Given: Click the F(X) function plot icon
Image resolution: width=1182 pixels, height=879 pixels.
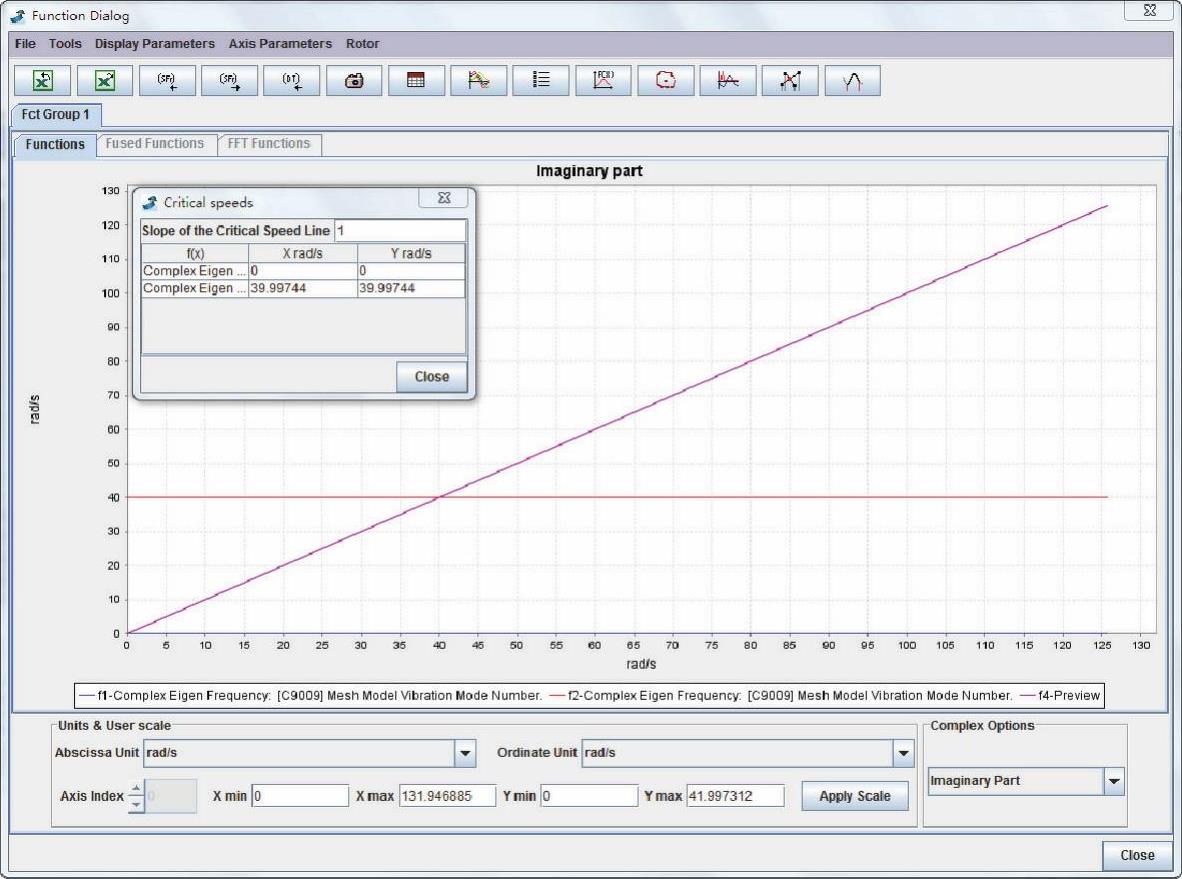Looking at the screenshot, I should coord(603,82).
